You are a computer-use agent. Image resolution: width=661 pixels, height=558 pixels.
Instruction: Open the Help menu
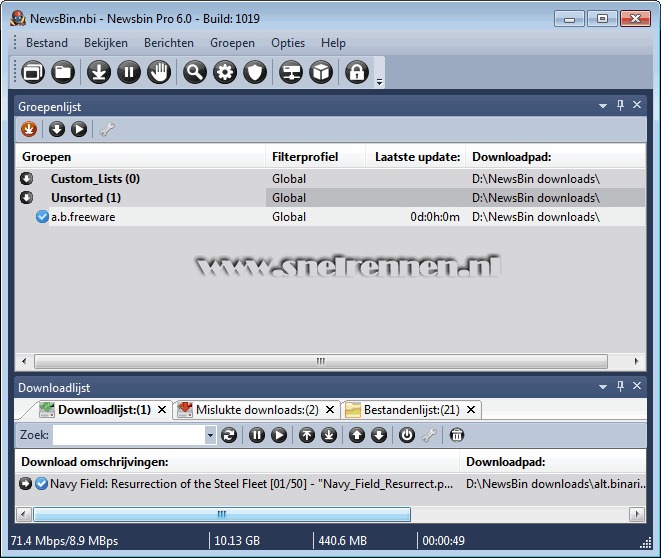pyautogui.click(x=333, y=43)
